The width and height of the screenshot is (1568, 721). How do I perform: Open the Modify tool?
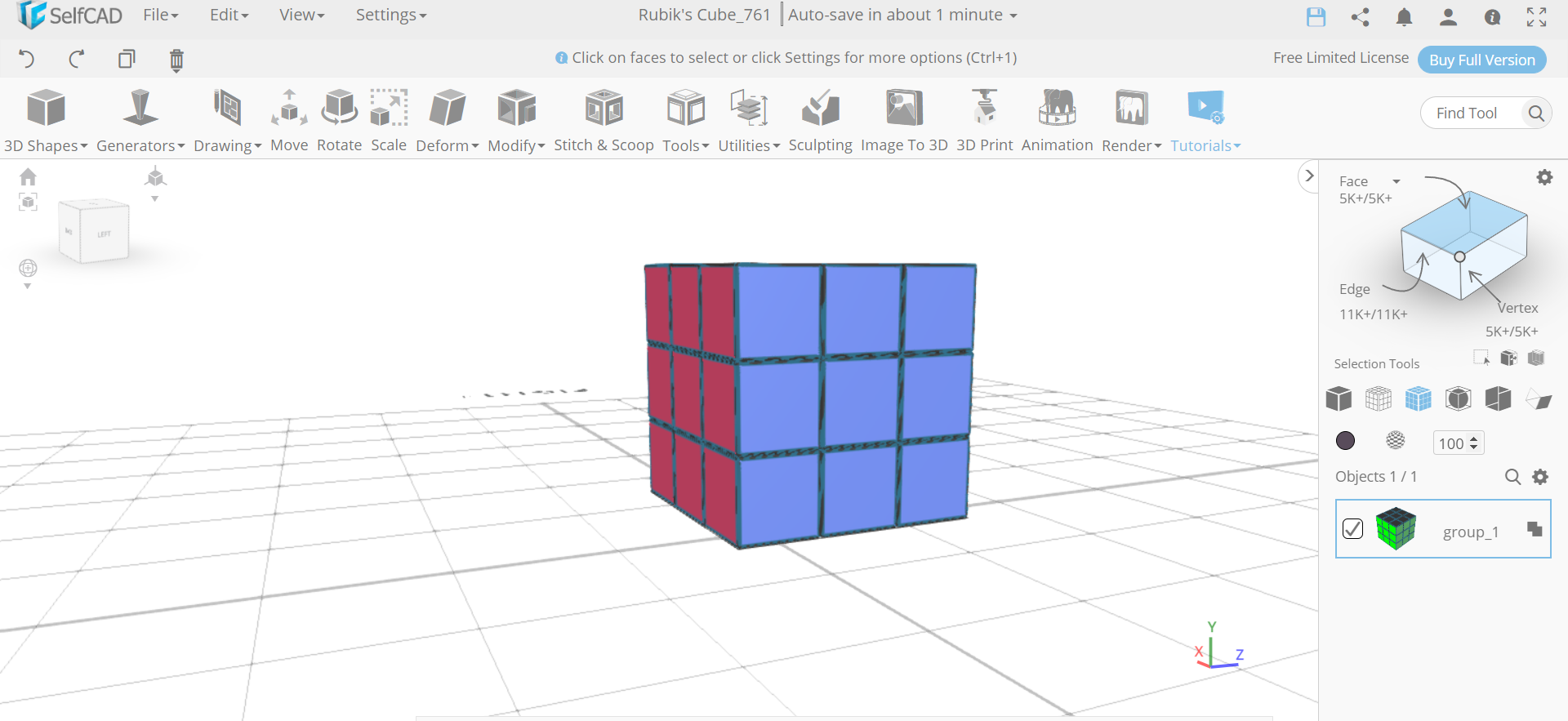pos(517,108)
